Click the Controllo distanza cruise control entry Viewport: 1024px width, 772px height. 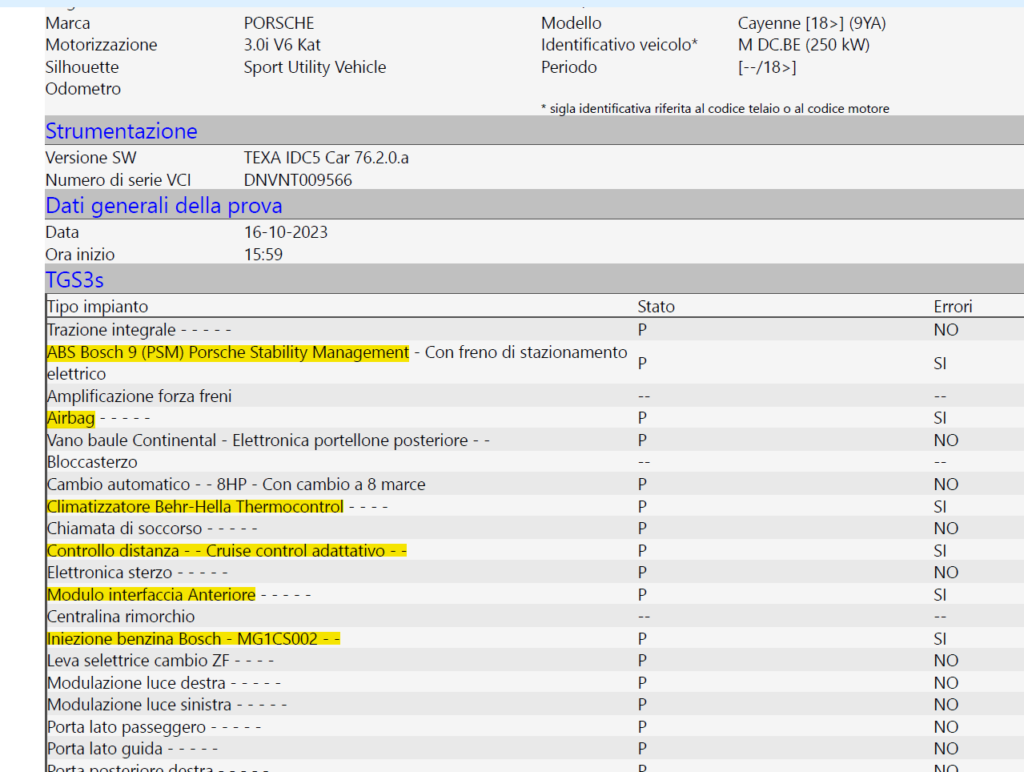coord(226,550)
